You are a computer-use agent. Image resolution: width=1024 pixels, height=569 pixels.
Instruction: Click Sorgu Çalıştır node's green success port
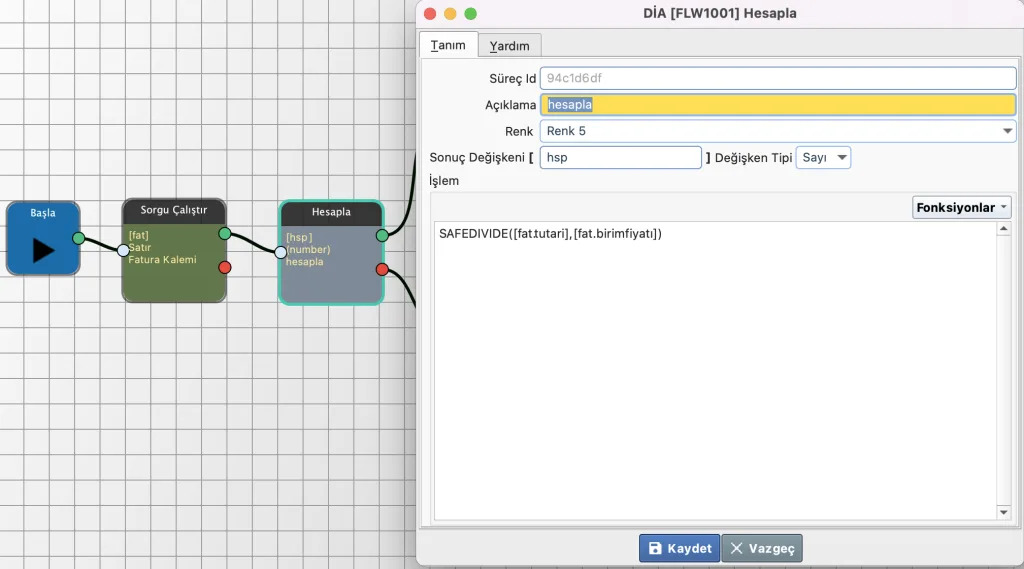coord(224,233)
